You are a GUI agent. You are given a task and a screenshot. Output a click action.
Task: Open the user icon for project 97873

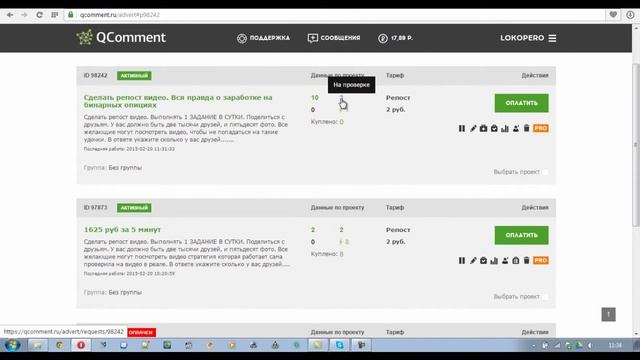tap(505, 260)
